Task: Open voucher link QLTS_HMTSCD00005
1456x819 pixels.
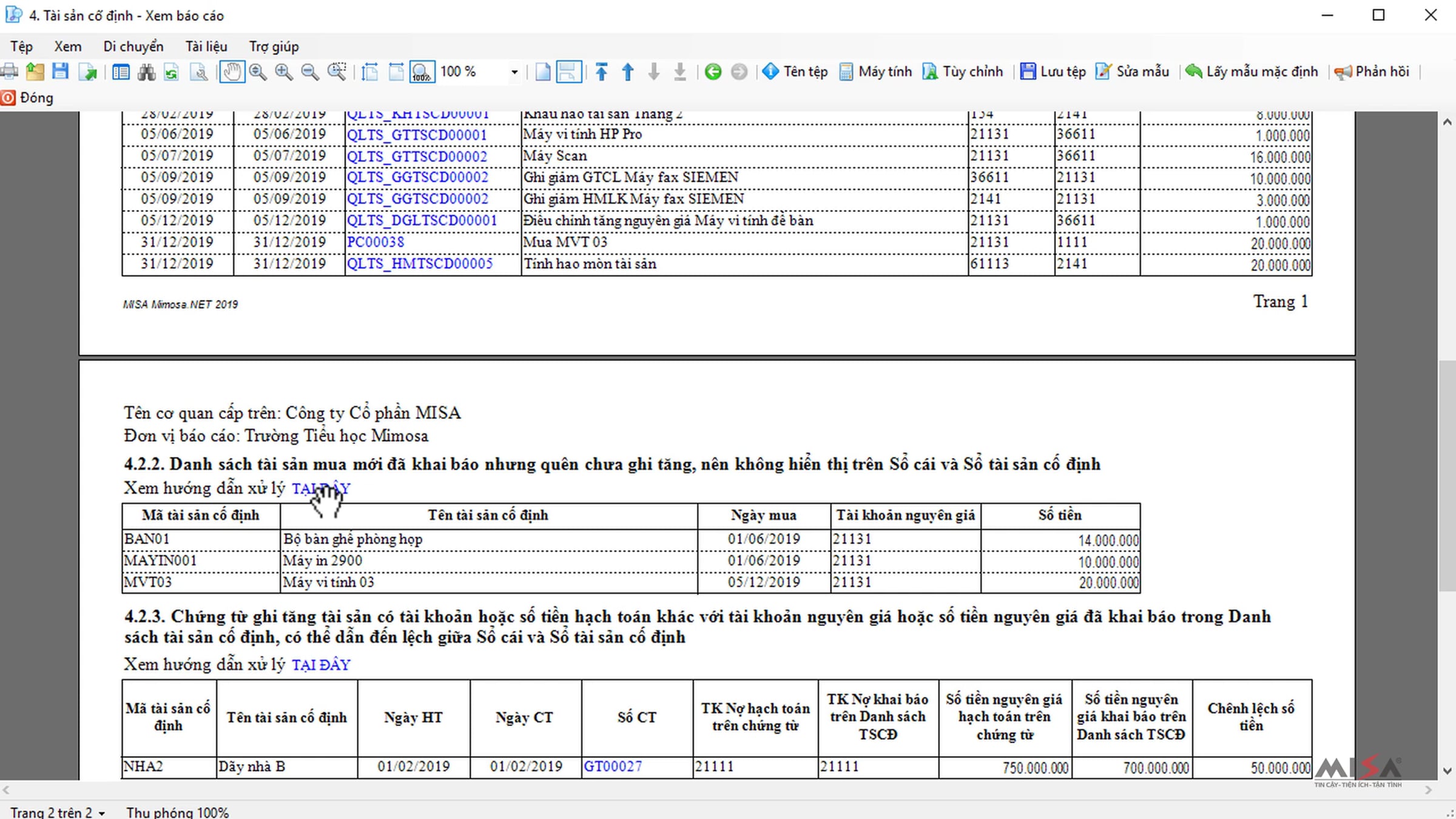Action: (420, 264)
